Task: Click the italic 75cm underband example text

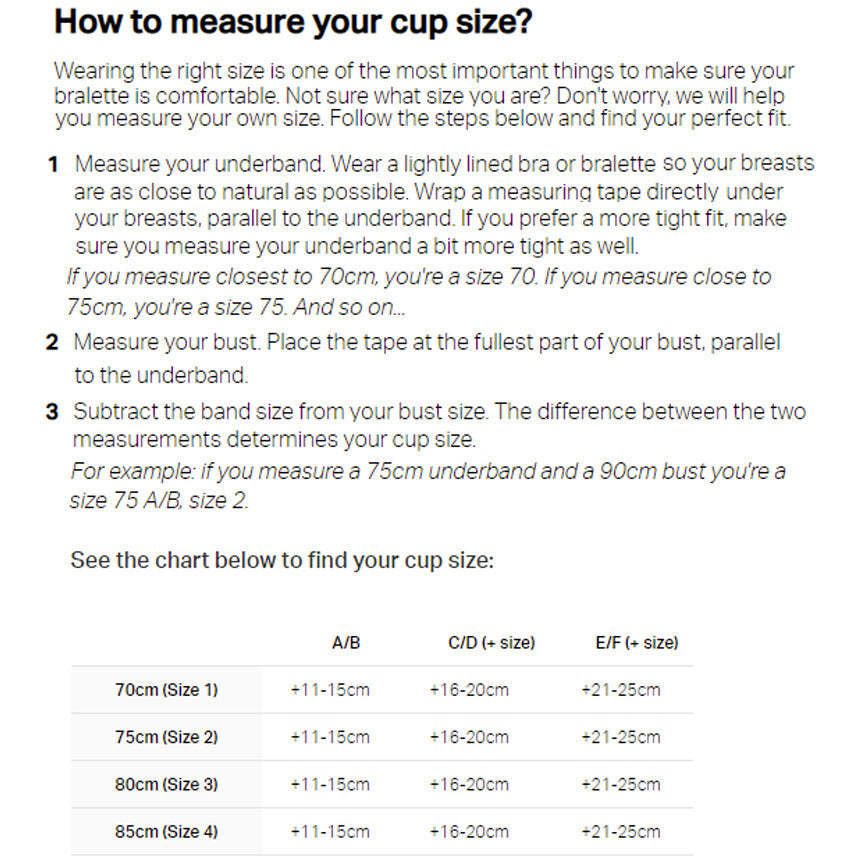Action: click(427, 486)
